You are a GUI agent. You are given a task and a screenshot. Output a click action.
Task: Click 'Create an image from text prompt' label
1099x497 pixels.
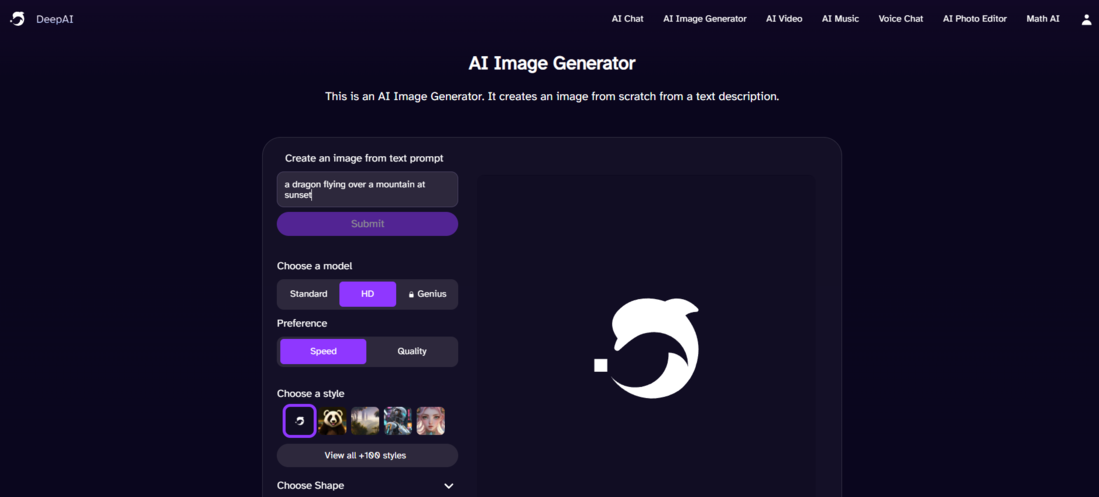tap(364, 158)
